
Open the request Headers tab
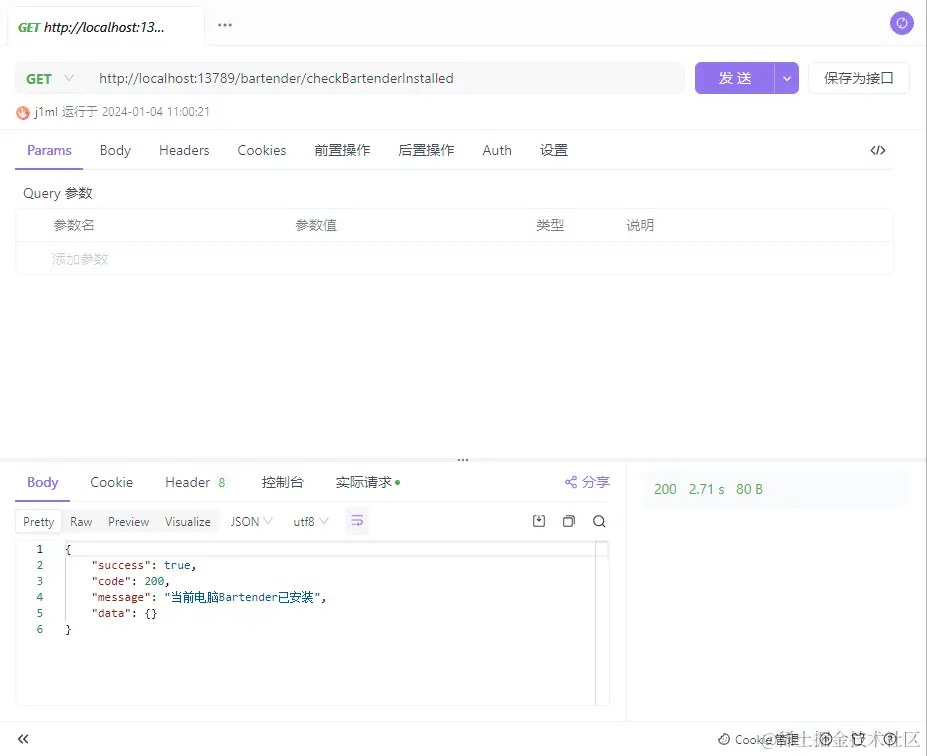pyautogui.click(x=184, y=150)
